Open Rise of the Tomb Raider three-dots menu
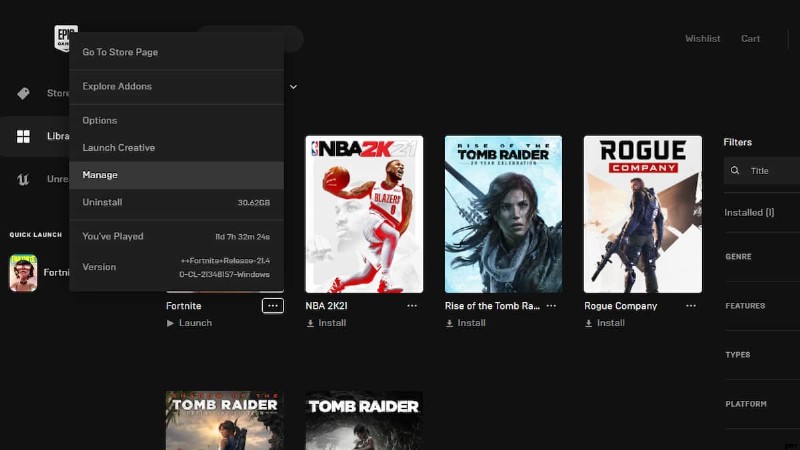Image resolution: width=800 pixels, height=450 pixels. click(x=552, y=306)
